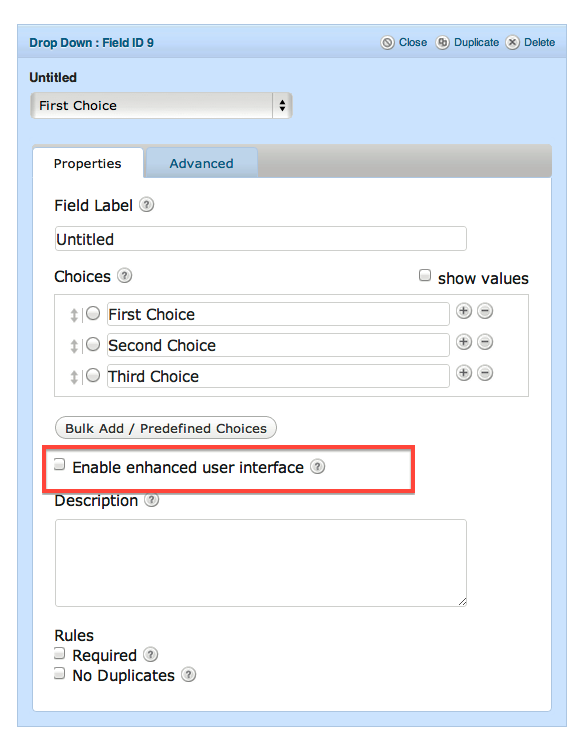Image resolution: width=587 pixels, height=745 pixels.
Task: Enable the enhanced user interface checkbox
Action: [x=59, y=464]
